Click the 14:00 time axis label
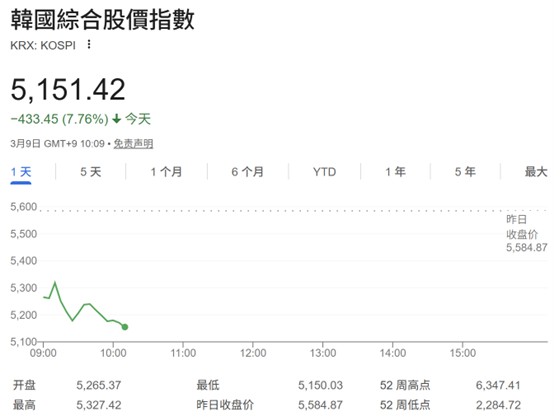554x416 pixels. pyautogui.click(x=393, y=353)
